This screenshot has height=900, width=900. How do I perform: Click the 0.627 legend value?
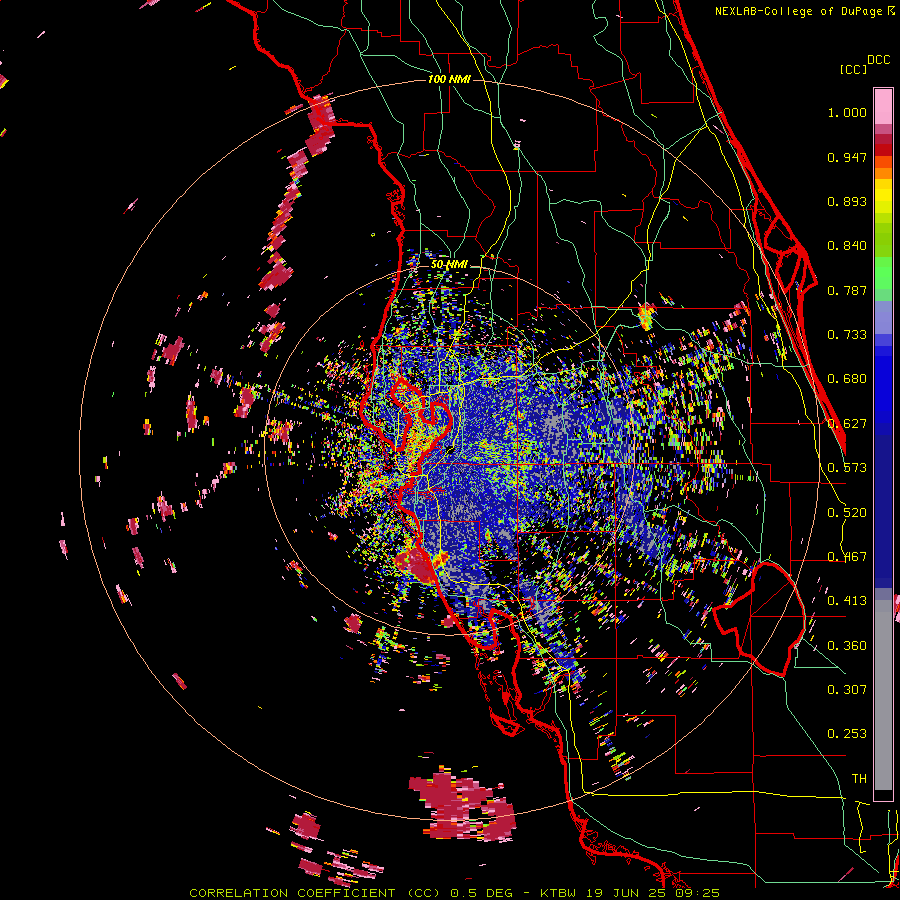coord(847,424)
